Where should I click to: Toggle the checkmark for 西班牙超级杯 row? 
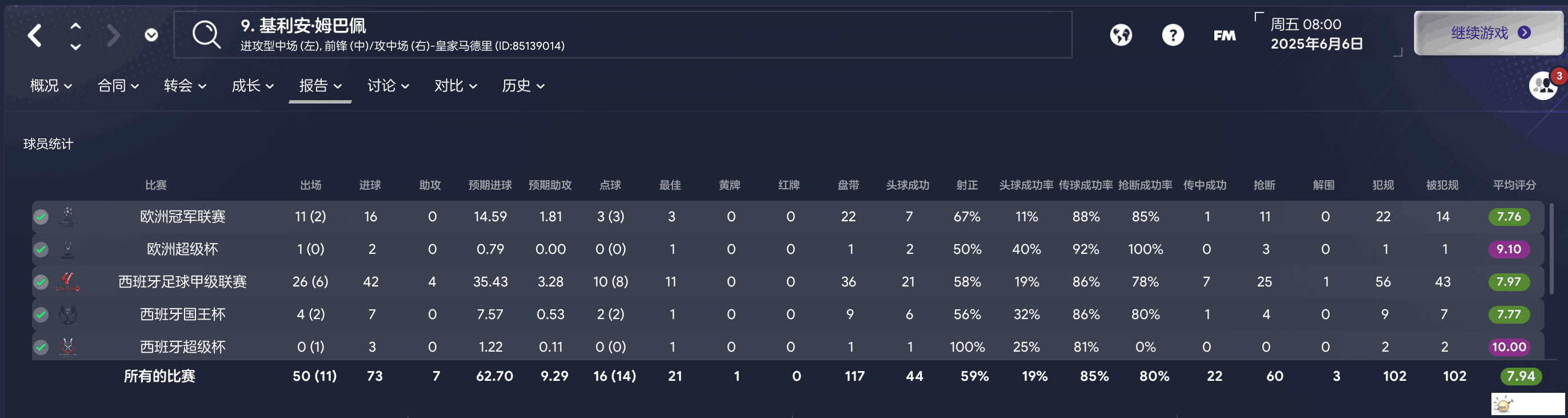click(41, 347)
